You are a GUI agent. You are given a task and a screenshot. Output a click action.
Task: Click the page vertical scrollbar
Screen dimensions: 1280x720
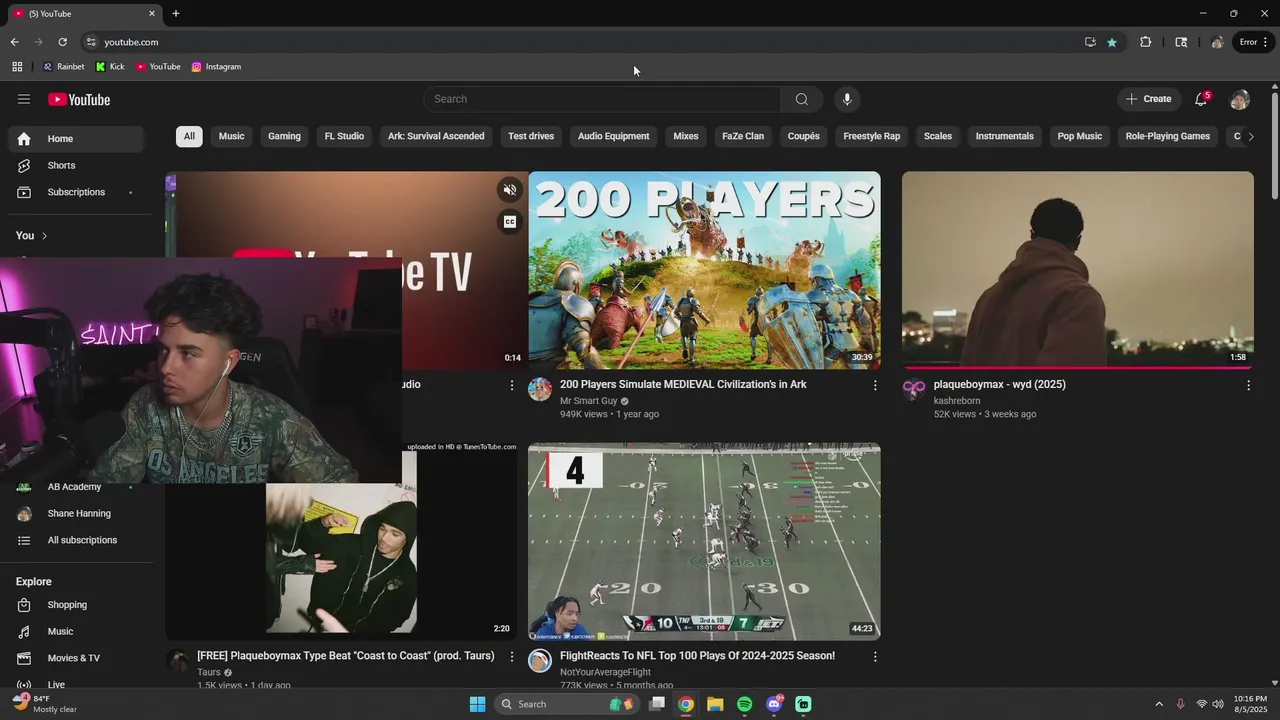[1274, 145]
